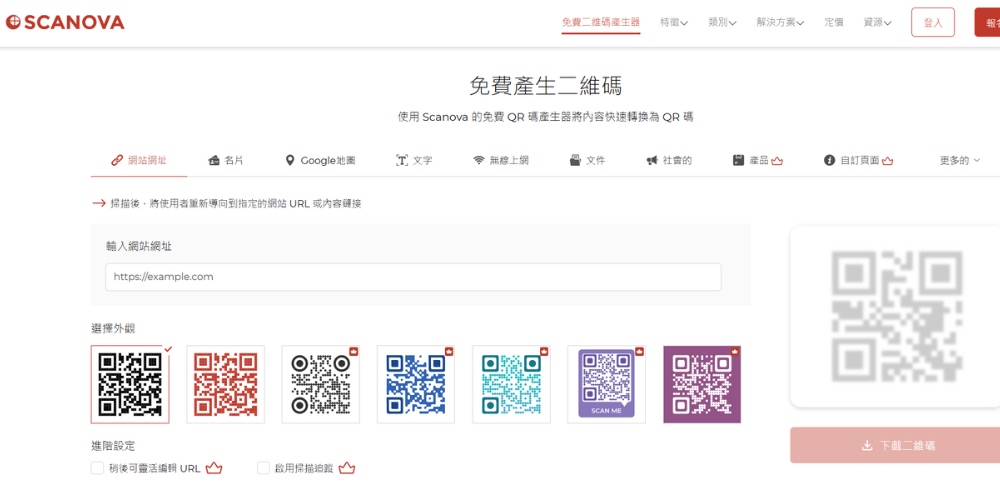
Task: Switch to the 無線上網 tab
Action: coord(501,161)
